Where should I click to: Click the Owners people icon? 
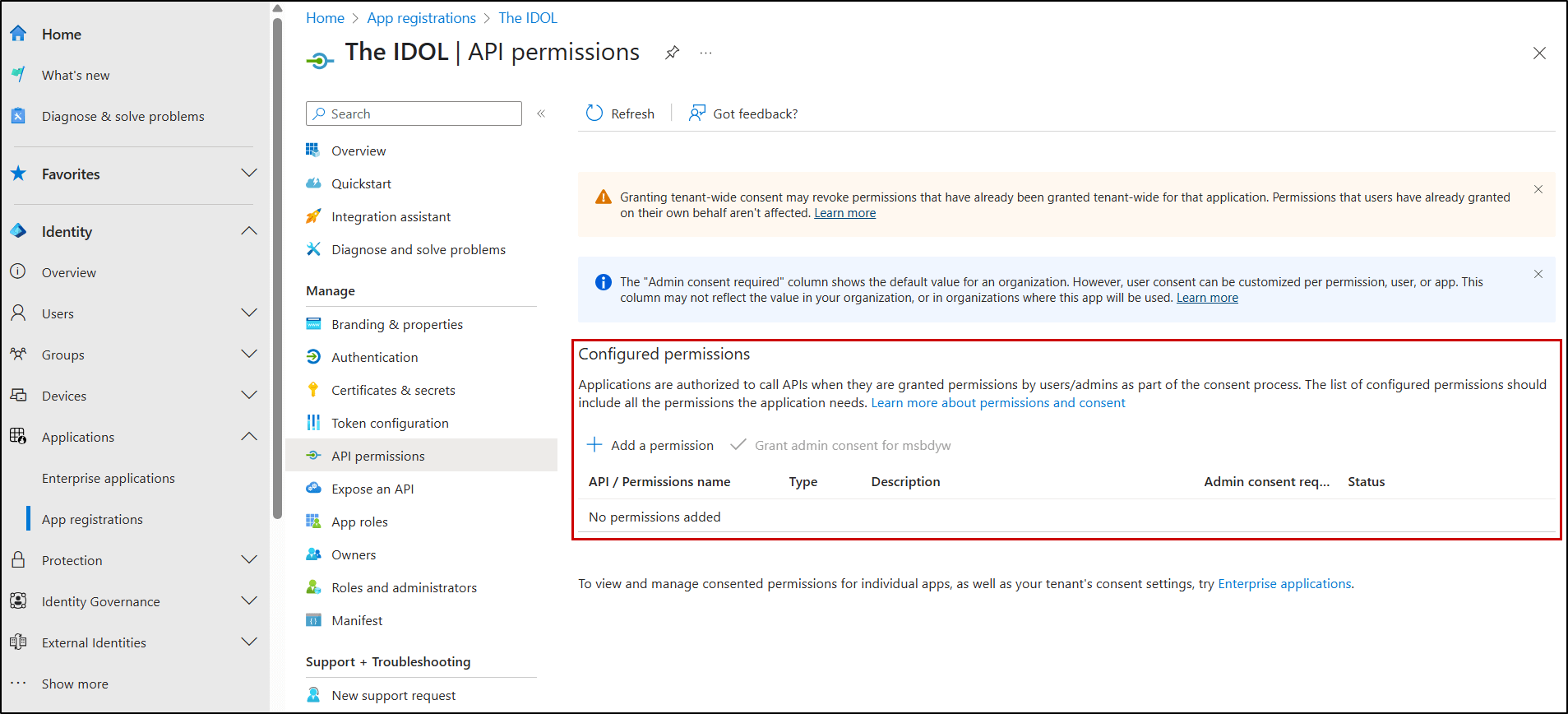coord(313,554)
